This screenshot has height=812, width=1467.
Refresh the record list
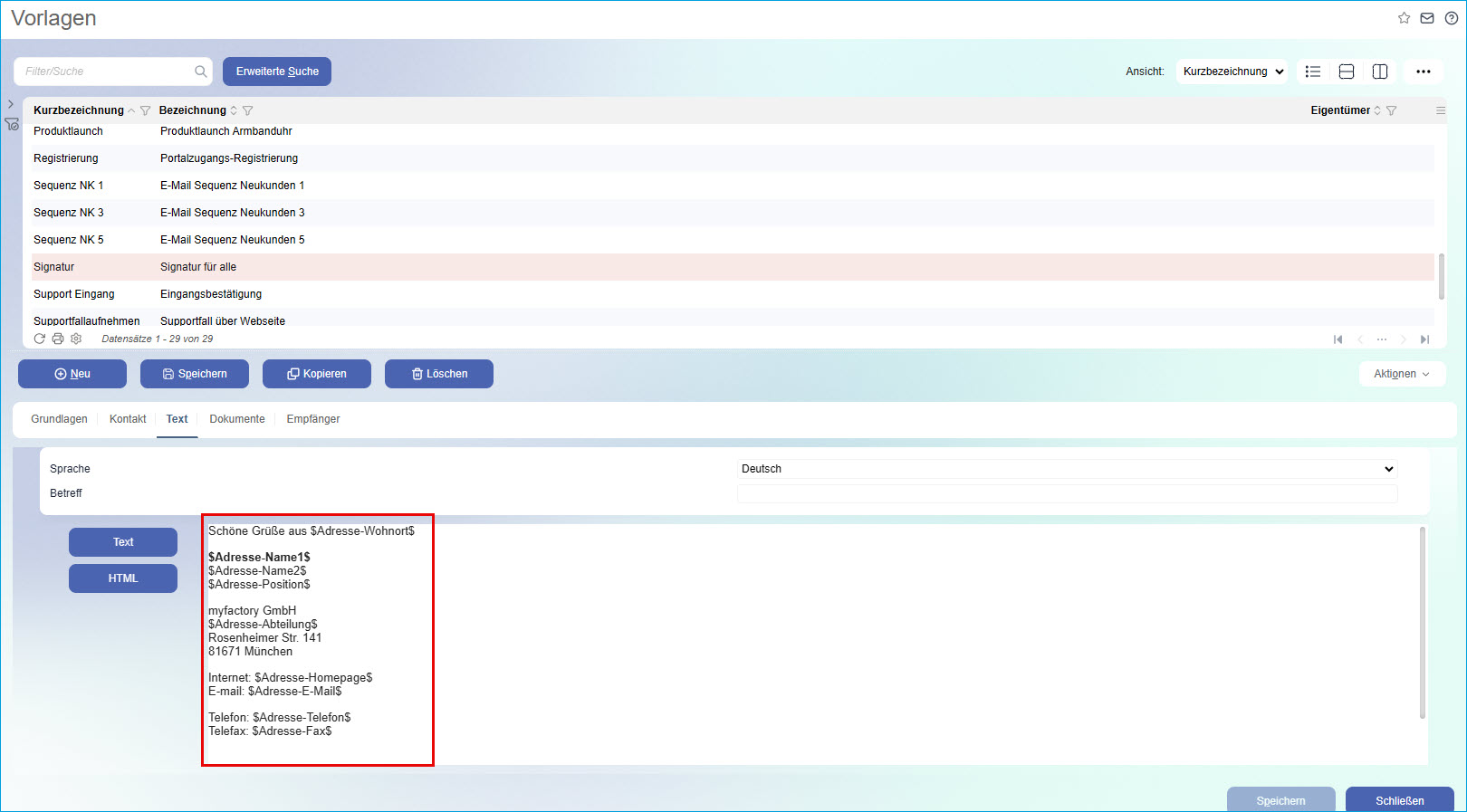(x=39, y=339)
